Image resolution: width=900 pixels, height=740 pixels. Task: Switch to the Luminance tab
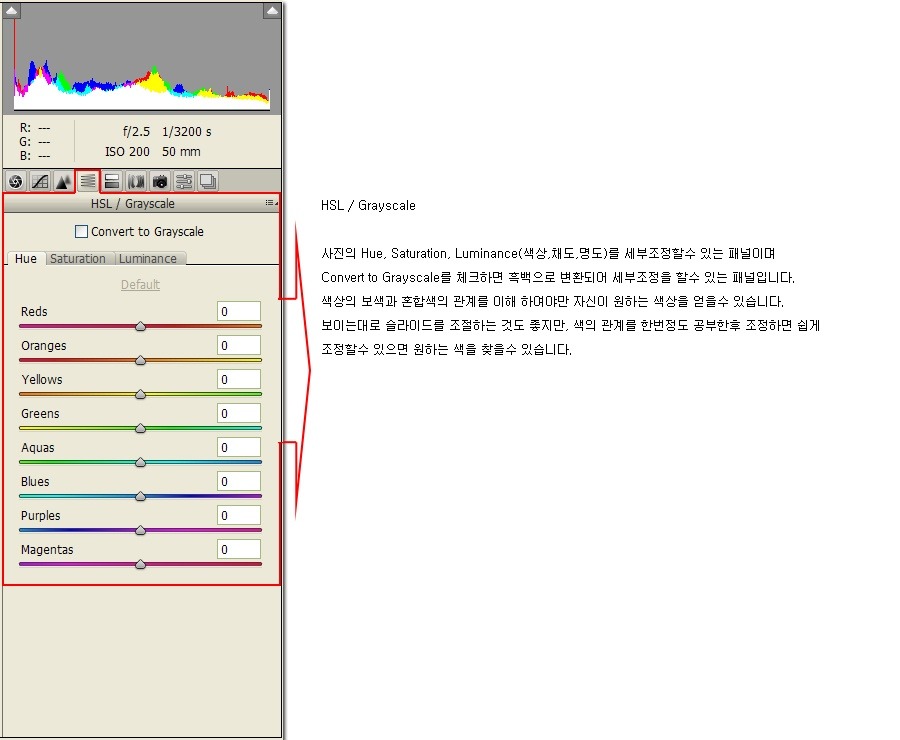(148, 258)
